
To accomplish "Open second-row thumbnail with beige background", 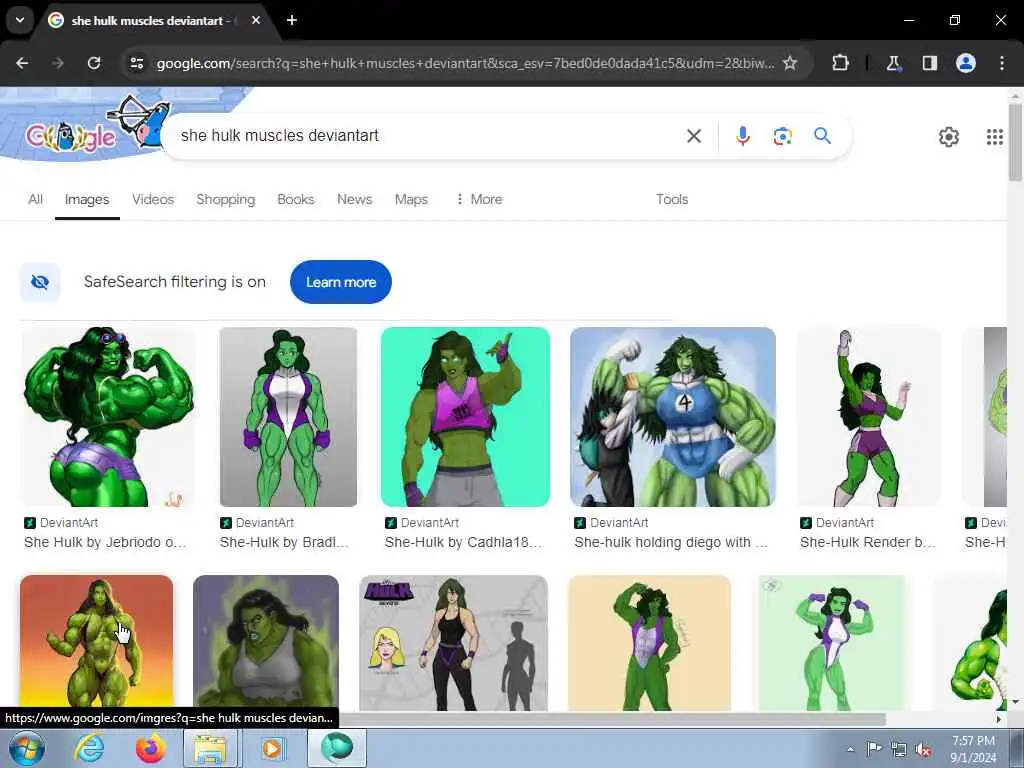I will point(649,643).
